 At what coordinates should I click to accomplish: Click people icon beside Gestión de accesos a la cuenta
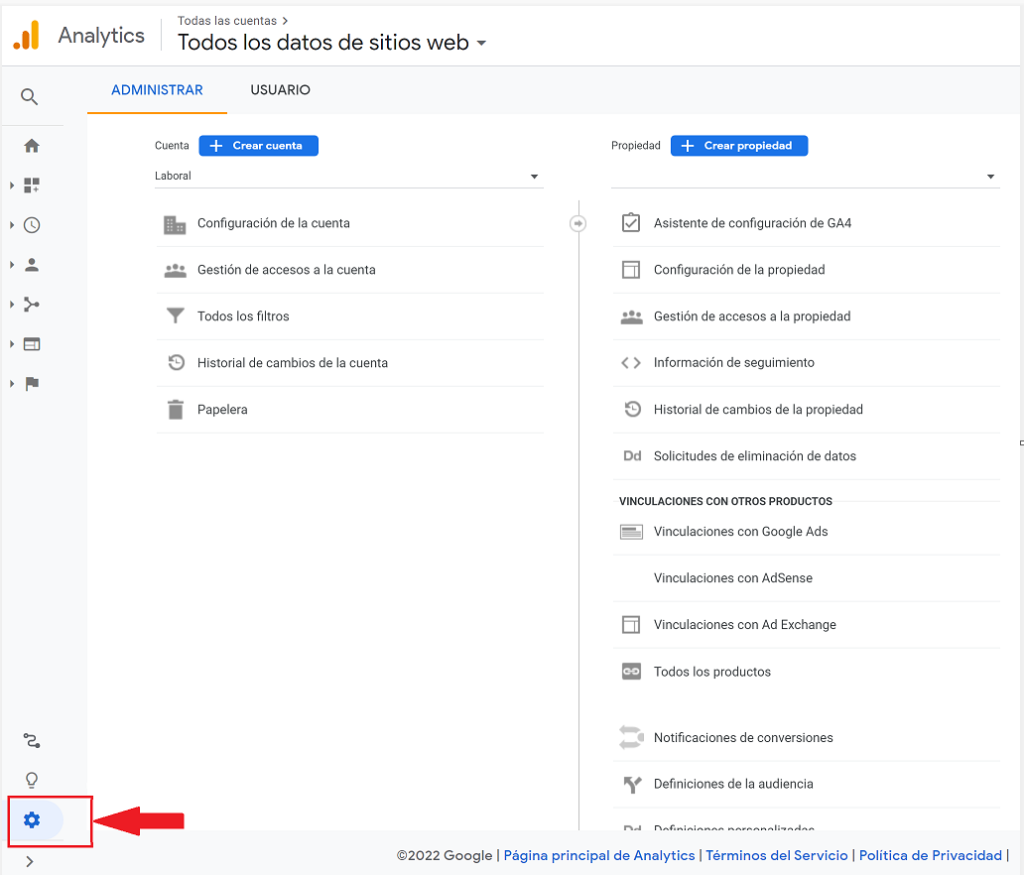[175, 270]
